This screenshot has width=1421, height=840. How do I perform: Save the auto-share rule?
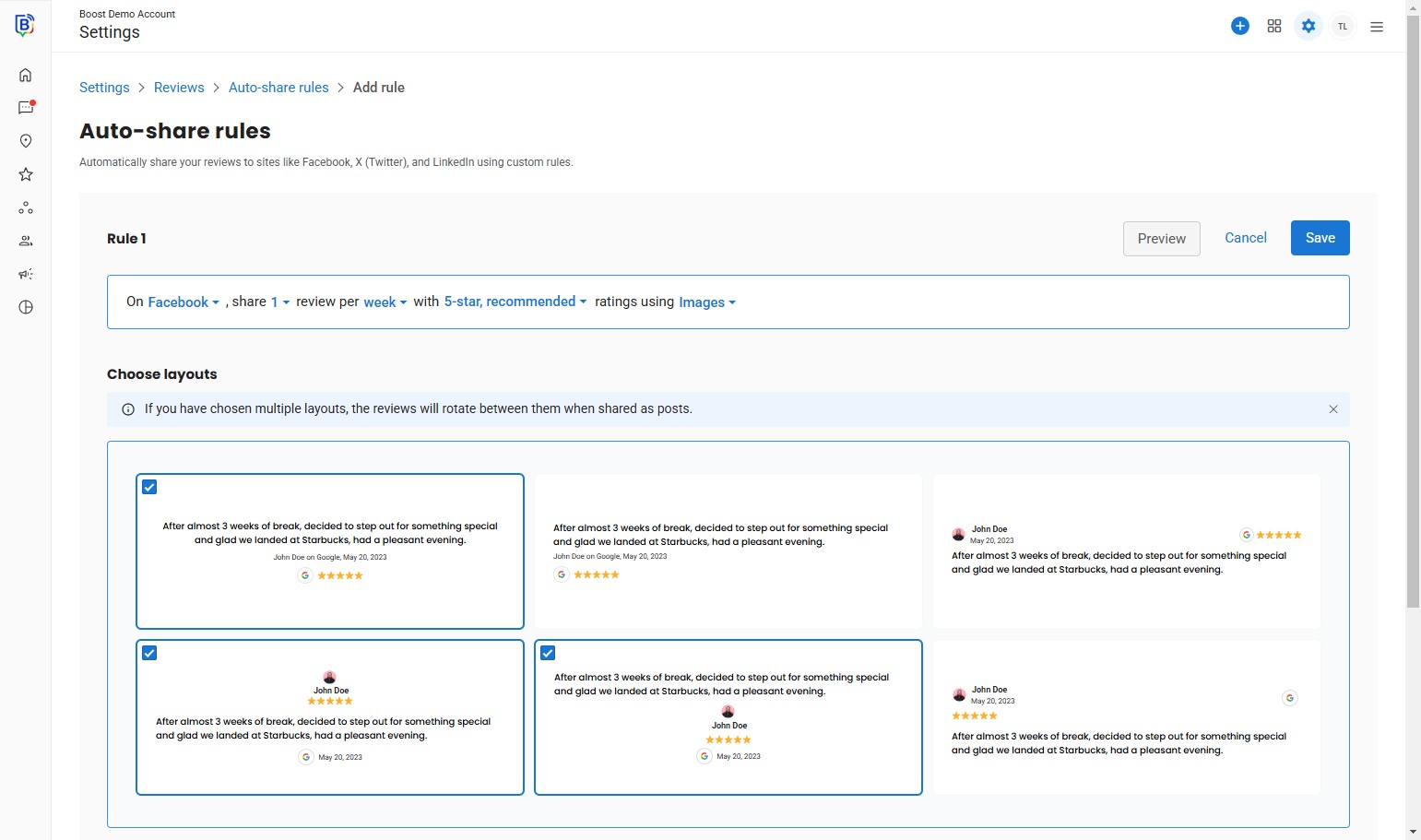click(1320, 238)
